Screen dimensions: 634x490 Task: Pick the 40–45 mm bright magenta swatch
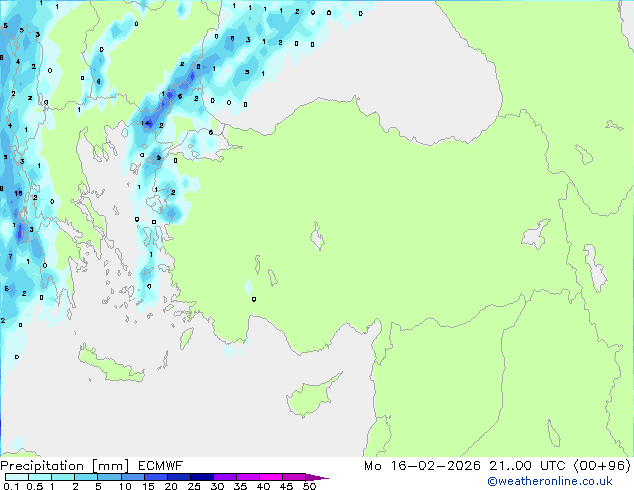[x=271, y=477]
